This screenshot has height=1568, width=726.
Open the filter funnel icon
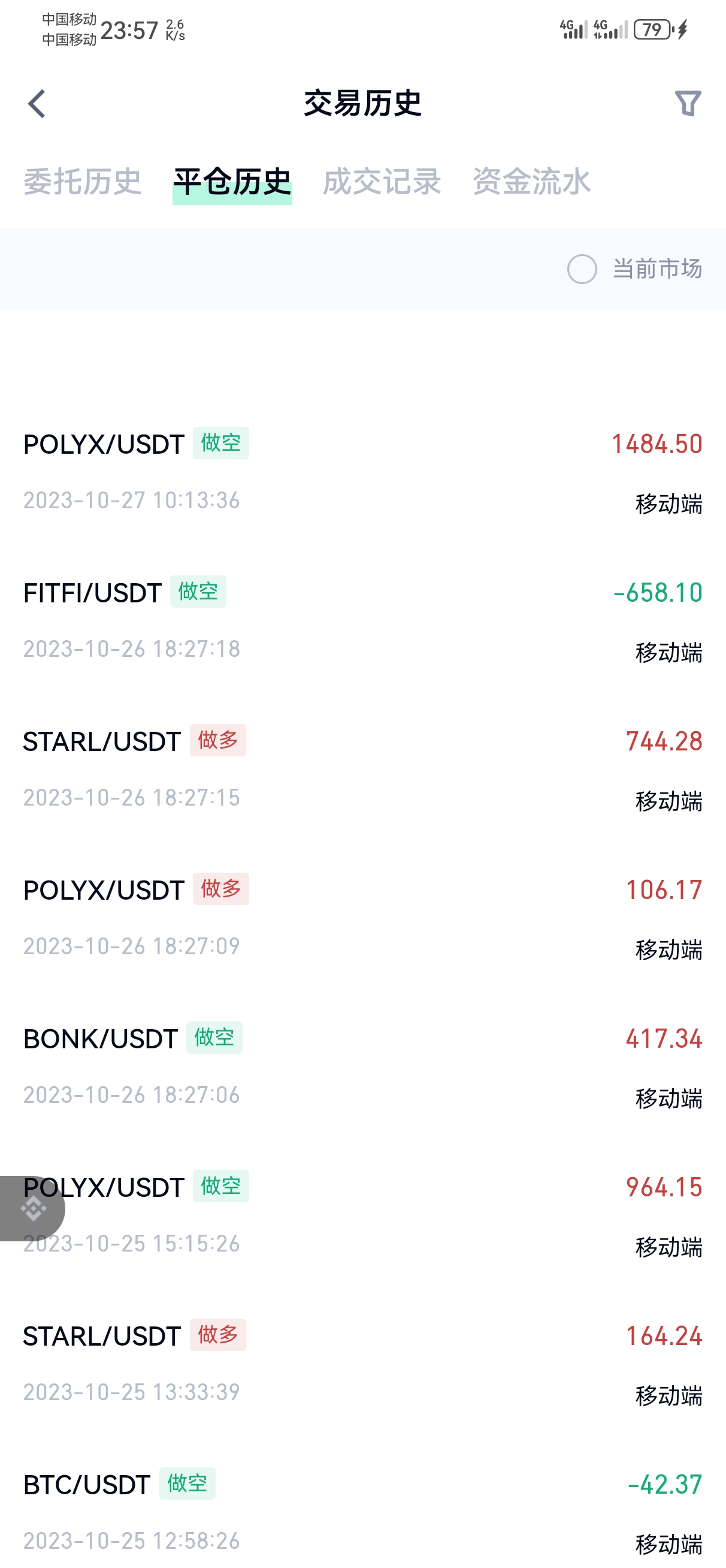pyautogui.click(x=688, y=104)
